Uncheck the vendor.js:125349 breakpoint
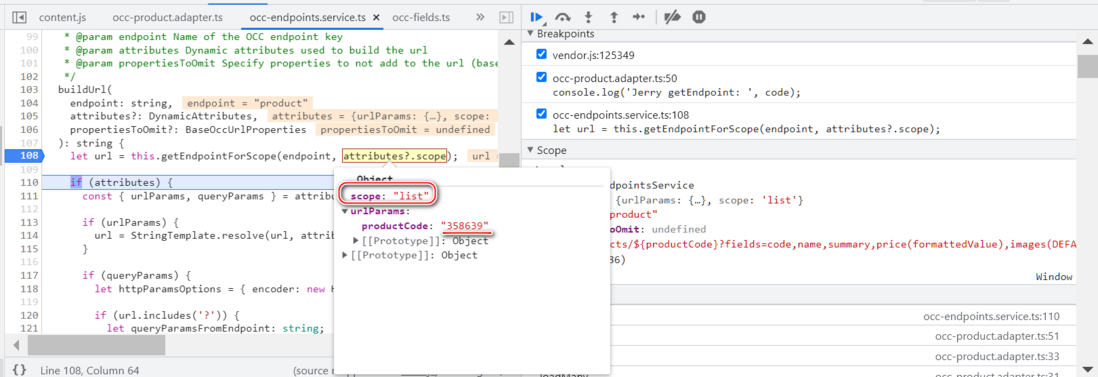1098x377 pixels. (541, 55)
